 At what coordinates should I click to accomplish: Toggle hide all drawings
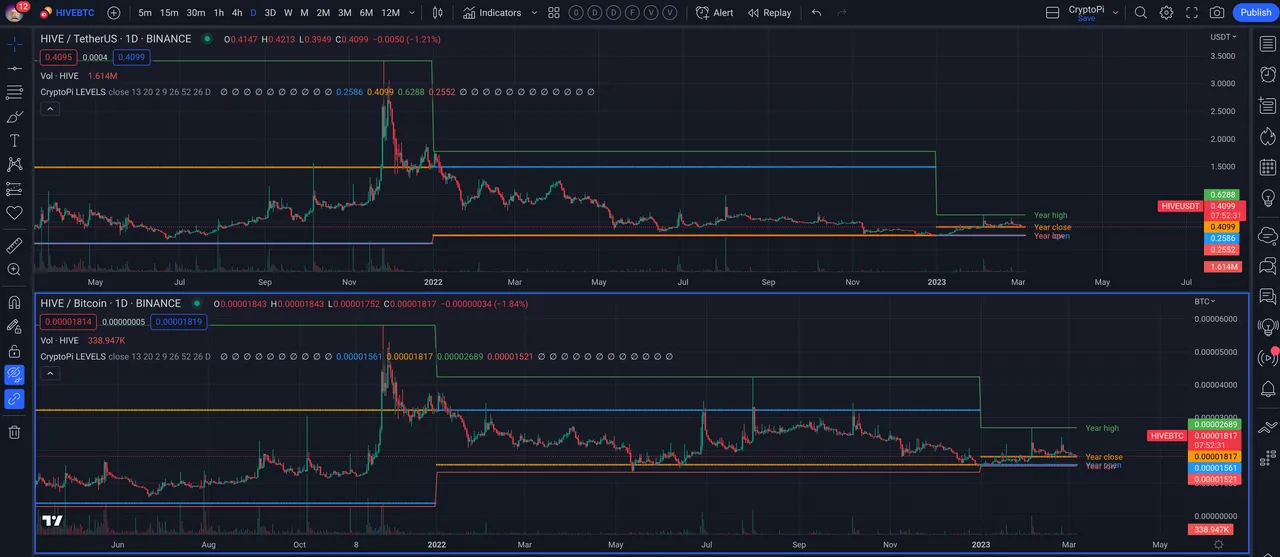(14, 375)
